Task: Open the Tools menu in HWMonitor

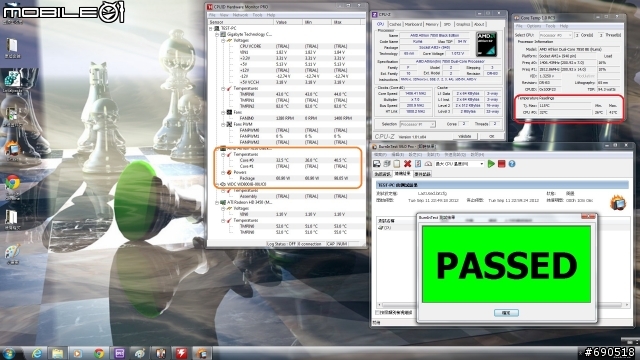Action: 257,15
